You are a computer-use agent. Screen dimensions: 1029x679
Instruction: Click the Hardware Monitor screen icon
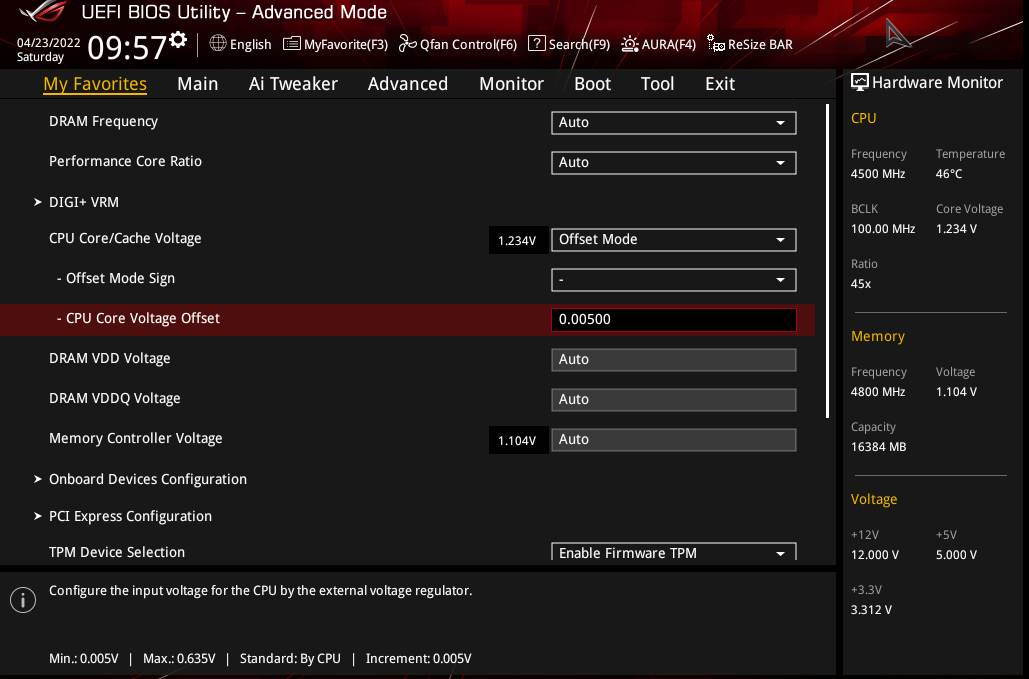[x=860, y=82]
